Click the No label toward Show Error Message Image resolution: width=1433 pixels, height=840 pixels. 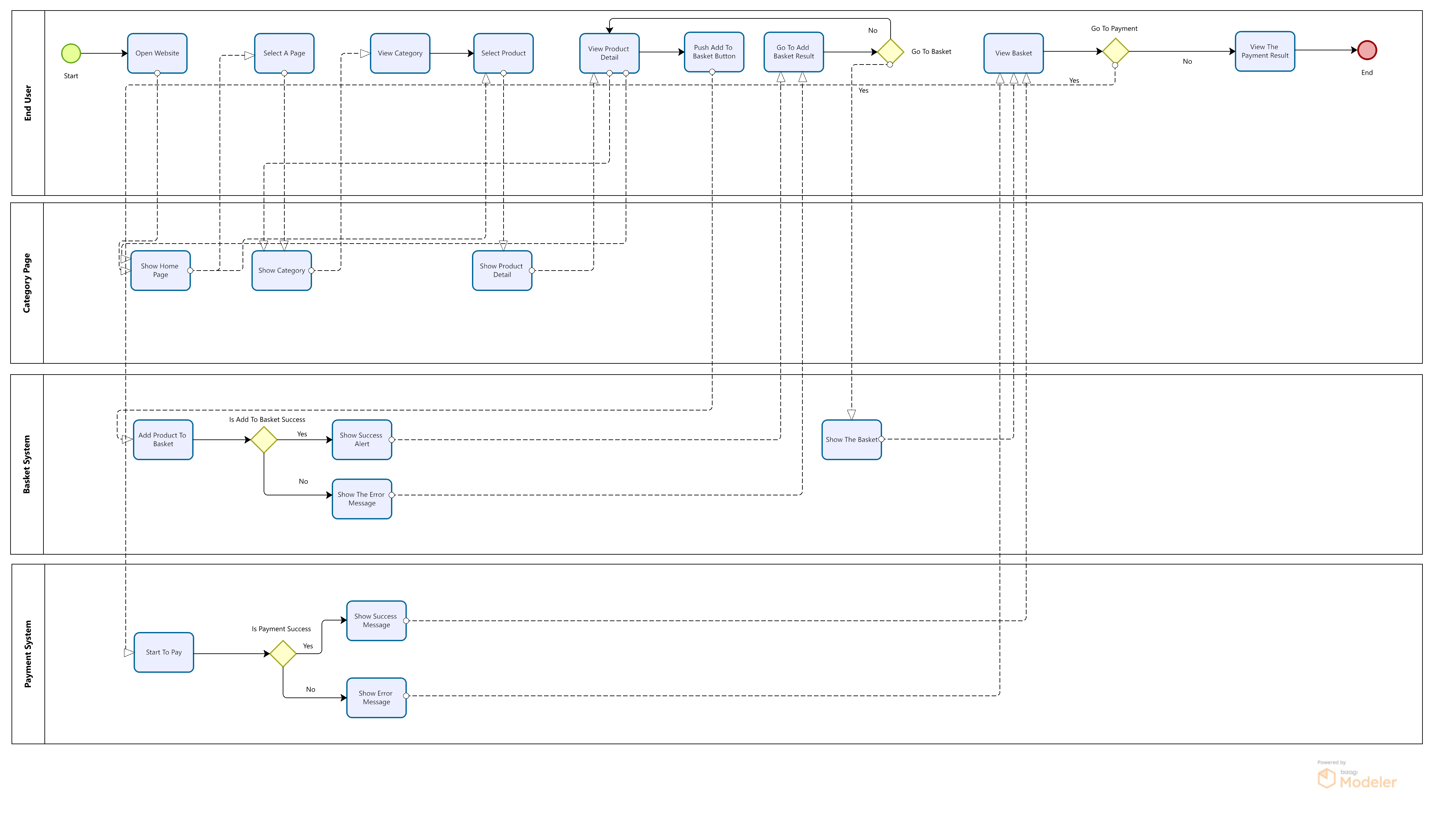coord(310,689)
